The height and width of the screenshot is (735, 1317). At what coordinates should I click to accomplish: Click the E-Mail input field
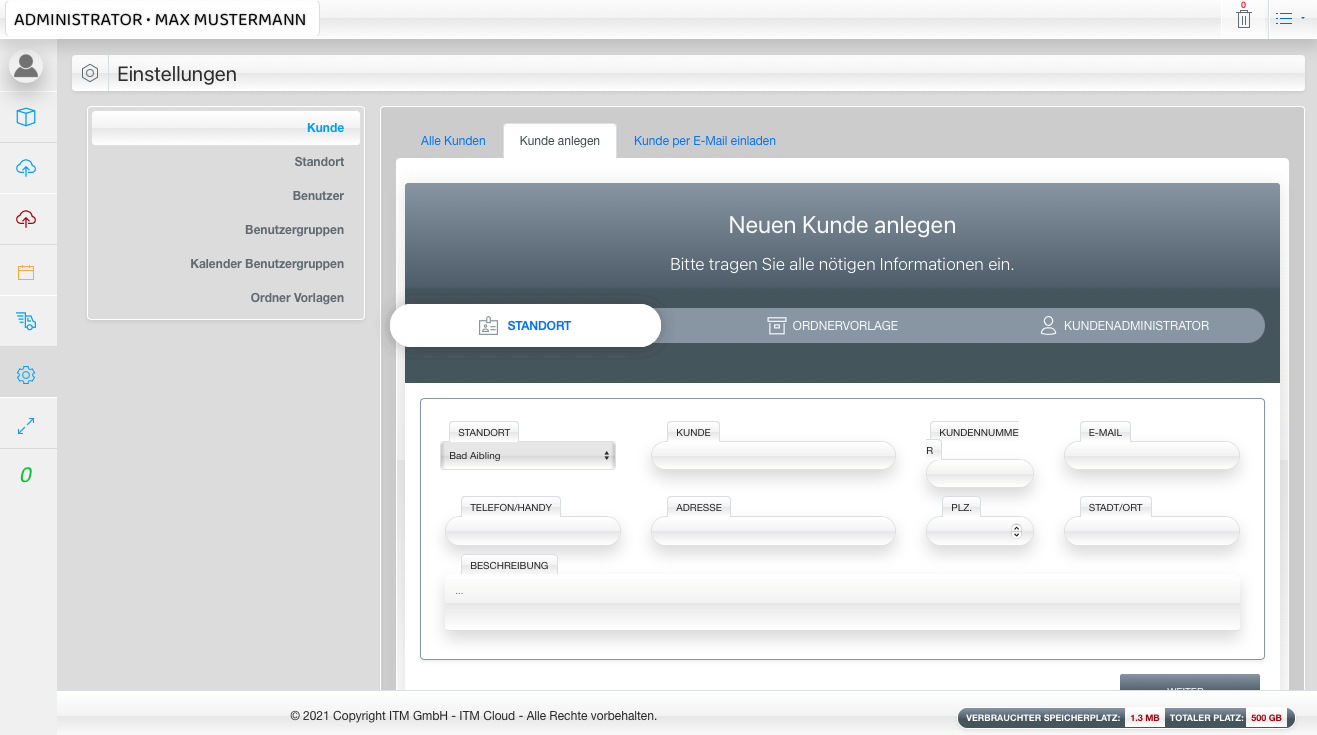[x=1151, y=456]
